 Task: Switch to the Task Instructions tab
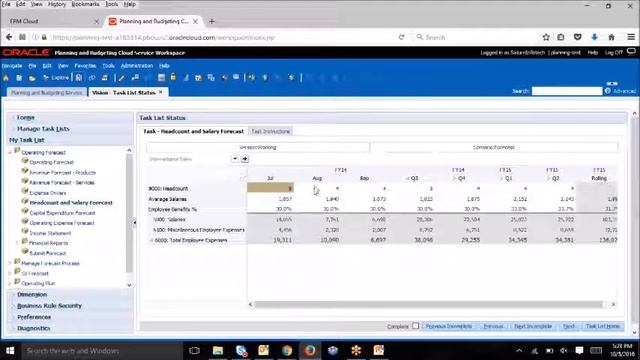(x=271, y=131)
